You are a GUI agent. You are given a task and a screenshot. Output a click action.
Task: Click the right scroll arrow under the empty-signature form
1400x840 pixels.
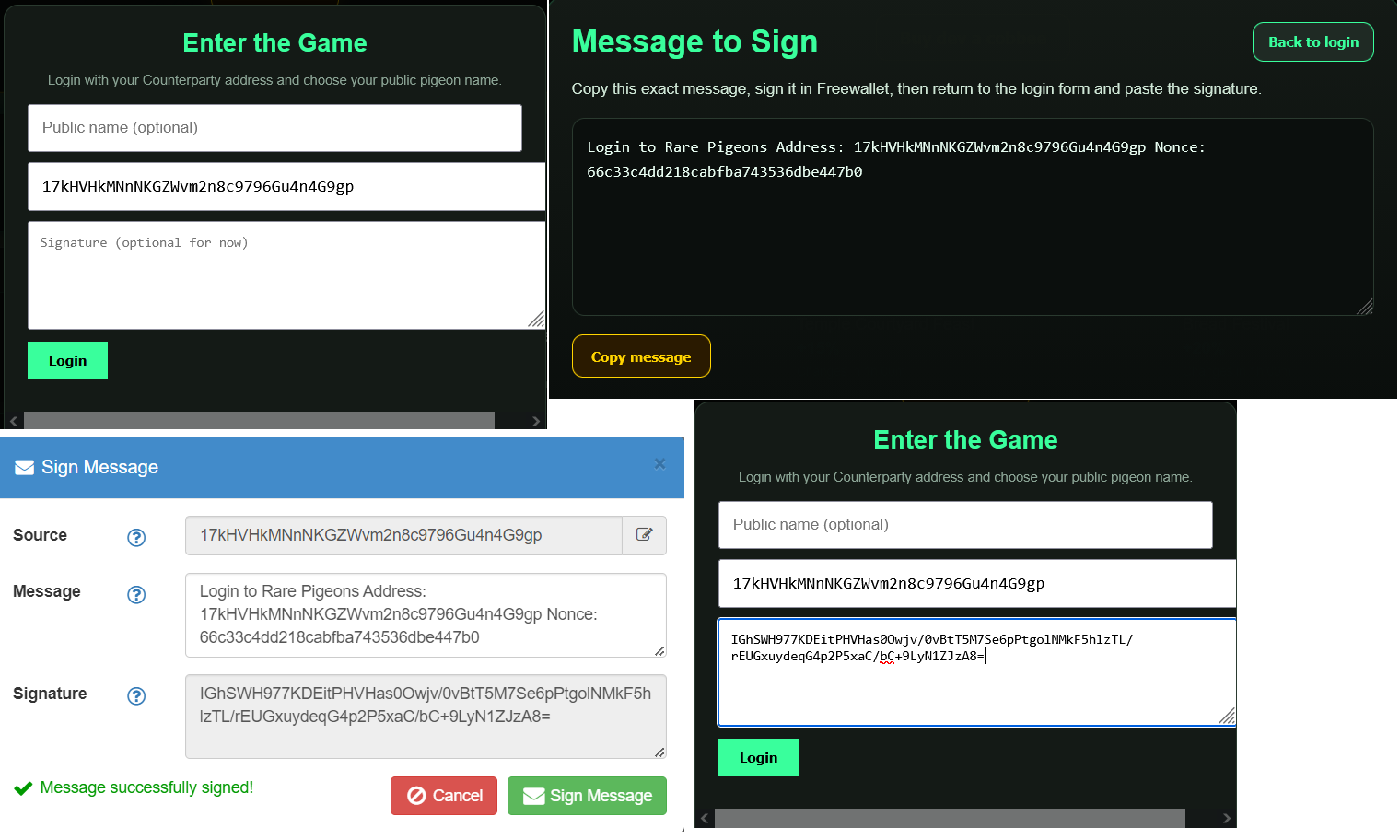click(536, 421)
